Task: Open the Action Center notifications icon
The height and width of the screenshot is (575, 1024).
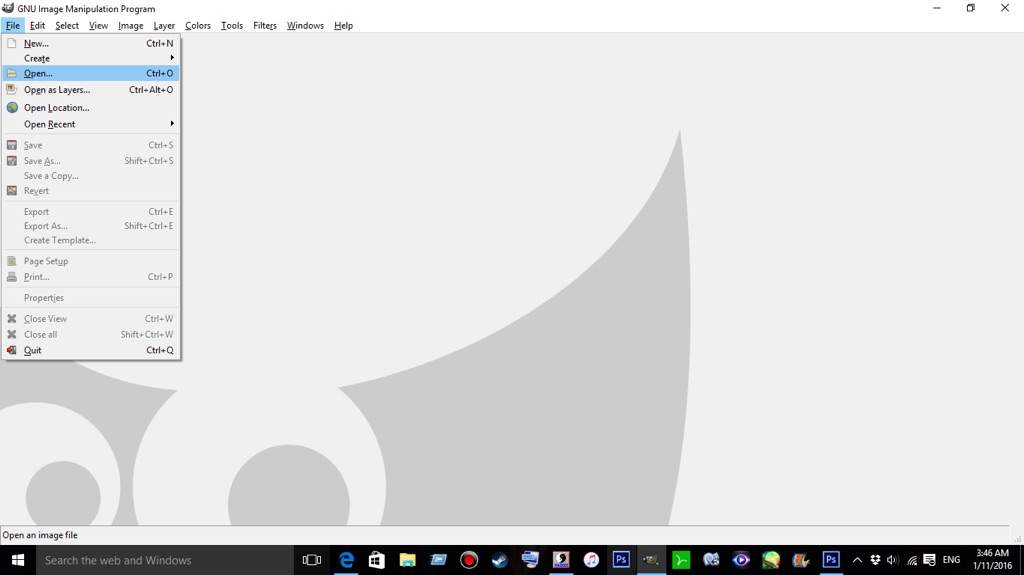Action: pyautogui.click(x=929, y=560)
